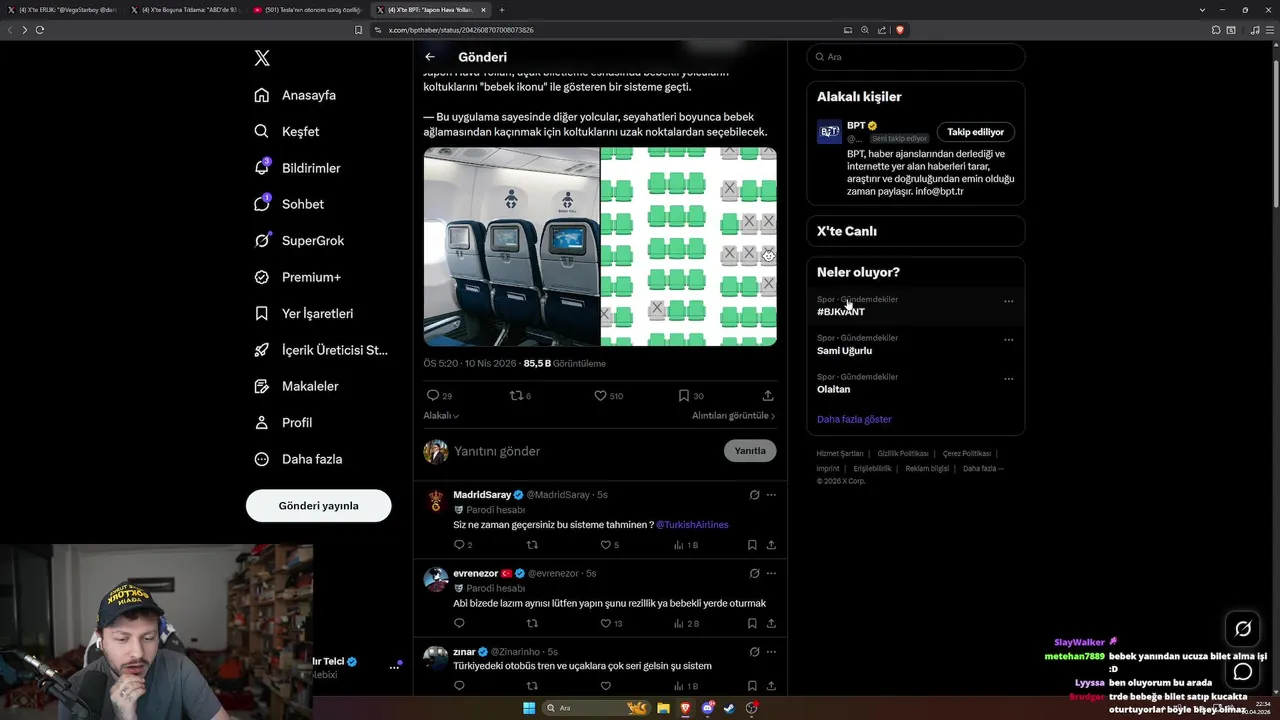Open MadridSaray's profile name

482,495
